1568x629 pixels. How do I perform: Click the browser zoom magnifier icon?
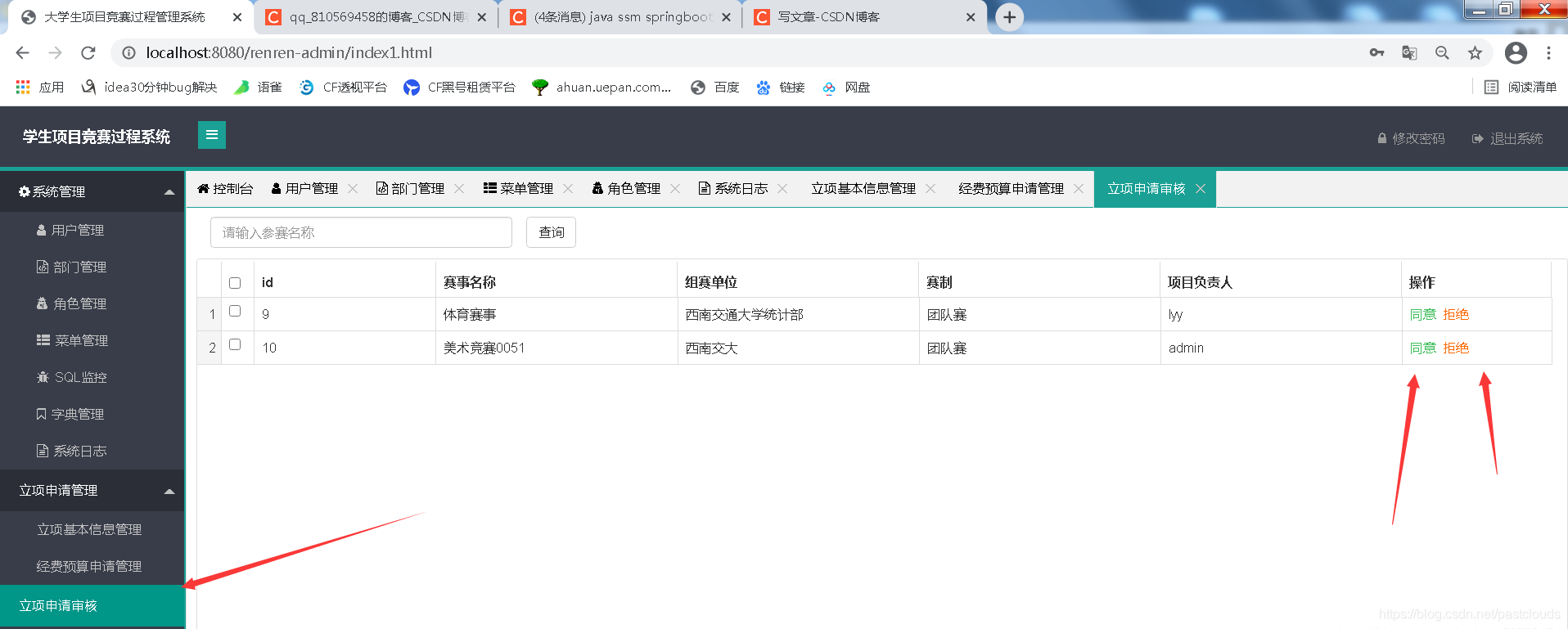tap(1442, 53)
